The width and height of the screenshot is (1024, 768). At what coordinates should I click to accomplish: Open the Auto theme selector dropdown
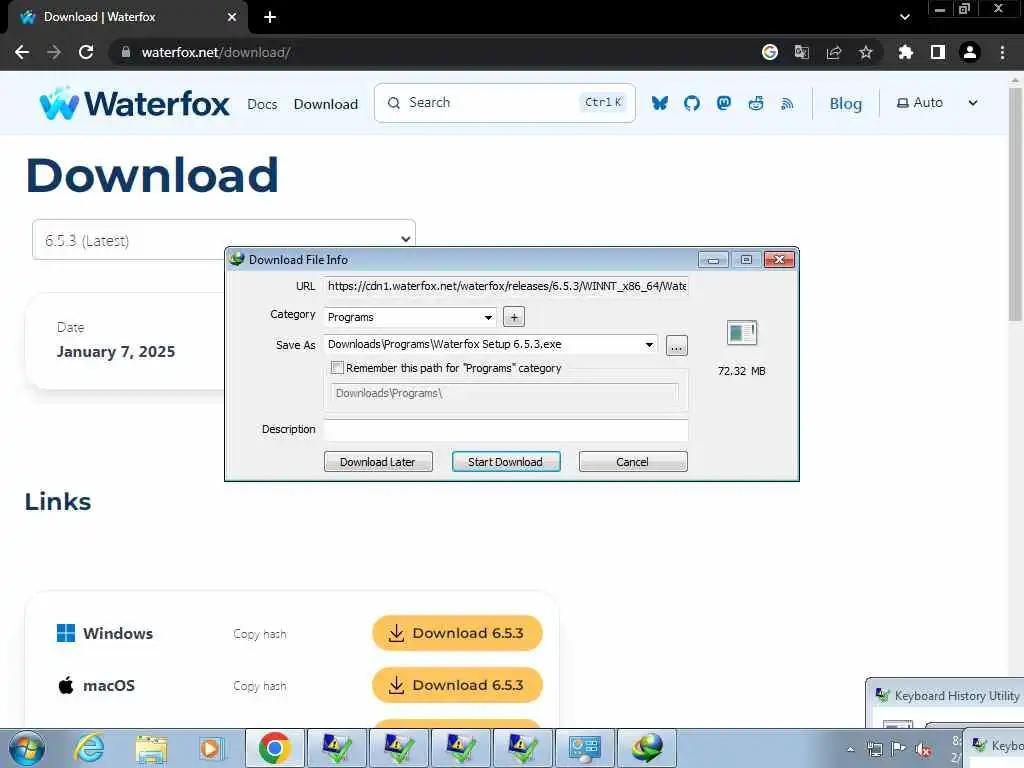[x=936, y=103]
